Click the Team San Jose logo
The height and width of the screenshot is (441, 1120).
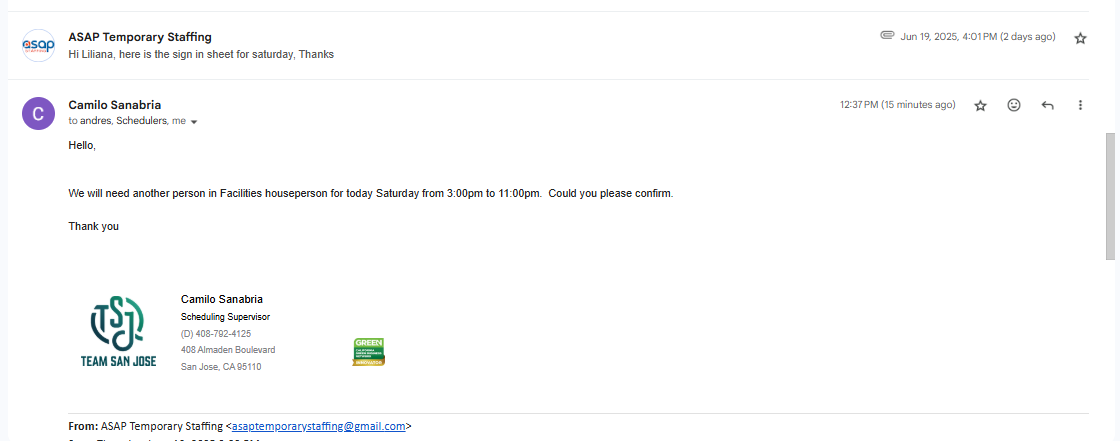point(118,332)
